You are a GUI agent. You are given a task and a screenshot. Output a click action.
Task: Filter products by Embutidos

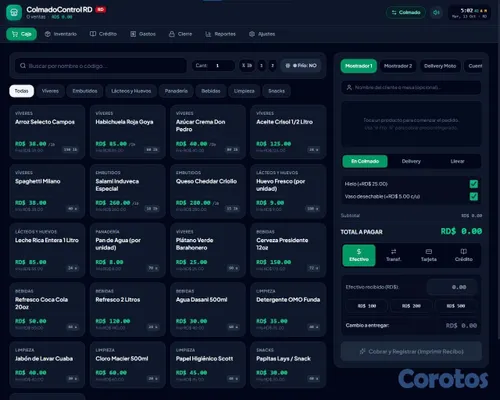click(85, 91)
